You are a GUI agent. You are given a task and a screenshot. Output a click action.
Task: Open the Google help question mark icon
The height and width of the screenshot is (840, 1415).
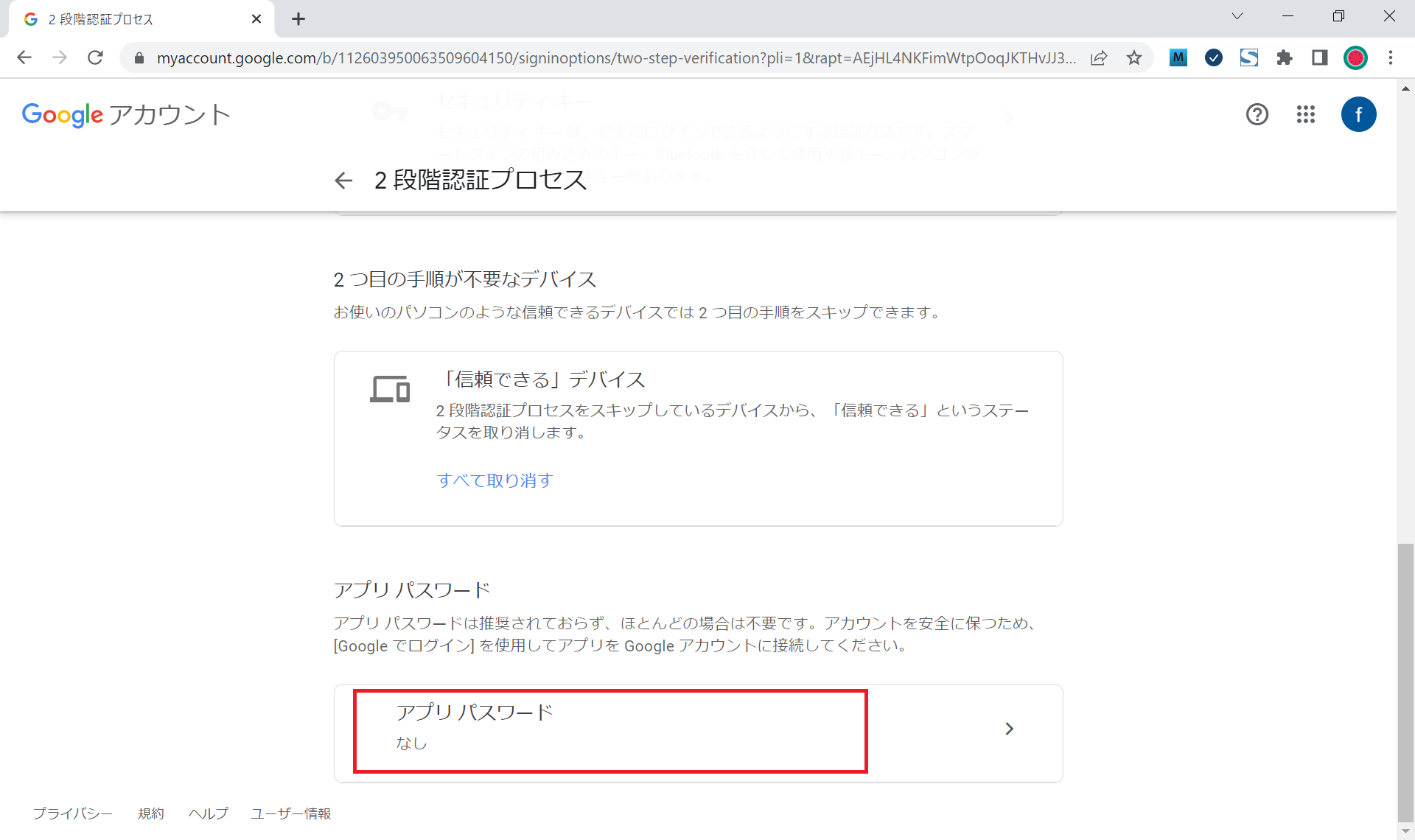tap(1257, 114)
